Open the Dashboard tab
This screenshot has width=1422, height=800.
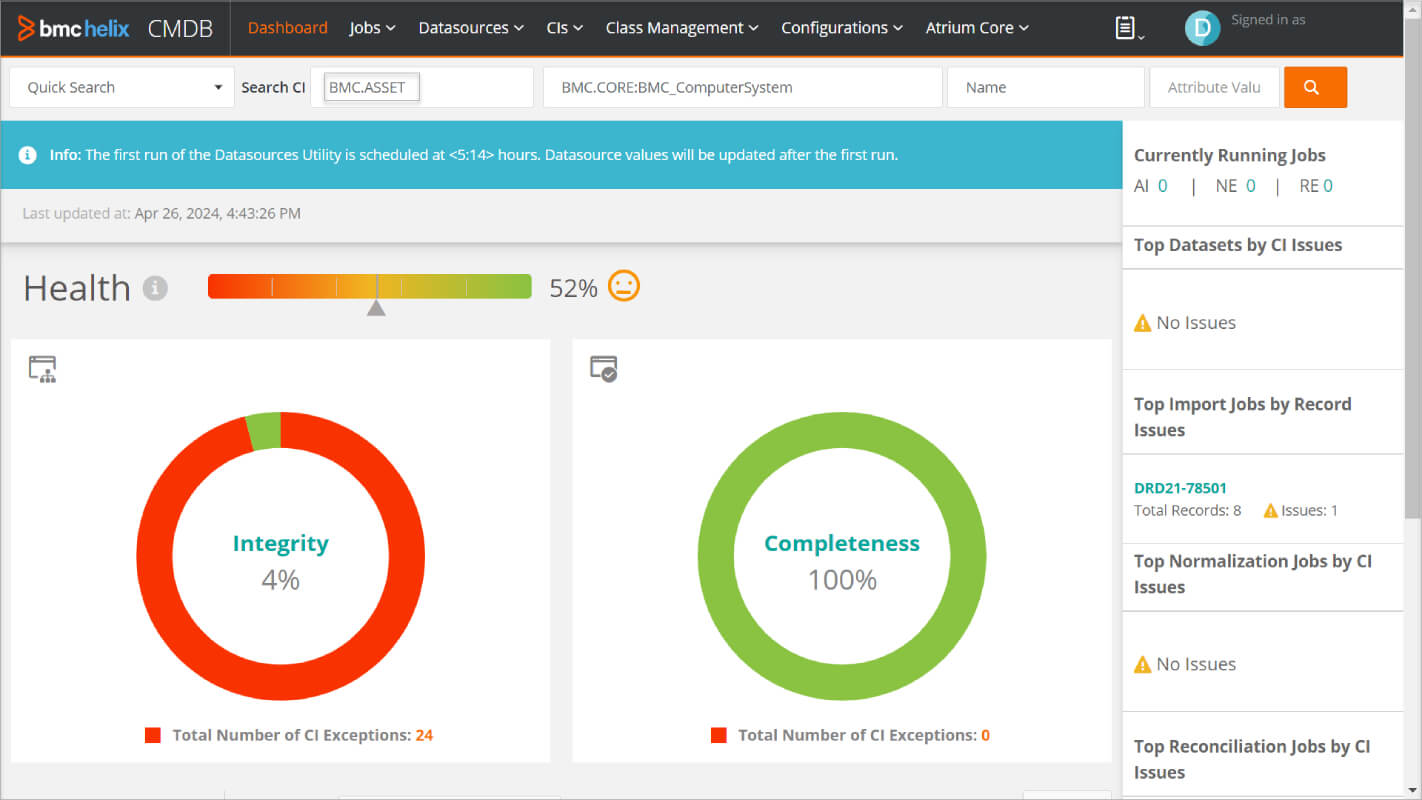tap(288, 28)
